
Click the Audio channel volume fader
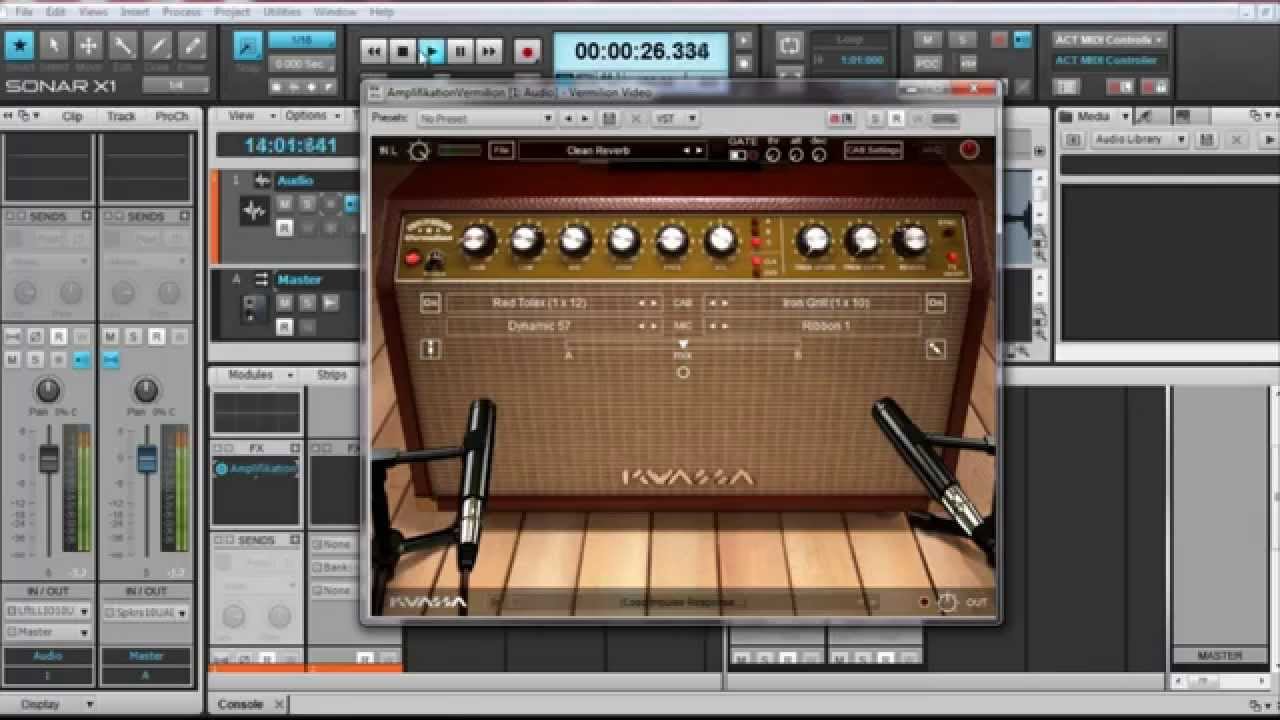(49, 459)
